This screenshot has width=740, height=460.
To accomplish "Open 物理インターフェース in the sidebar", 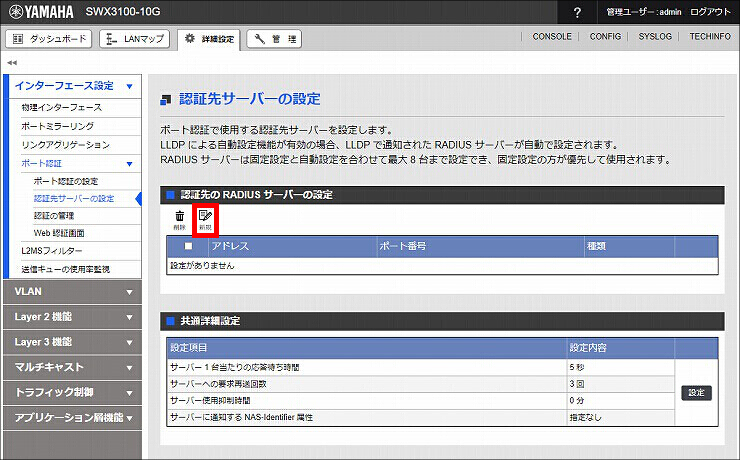I will [61, 108].
